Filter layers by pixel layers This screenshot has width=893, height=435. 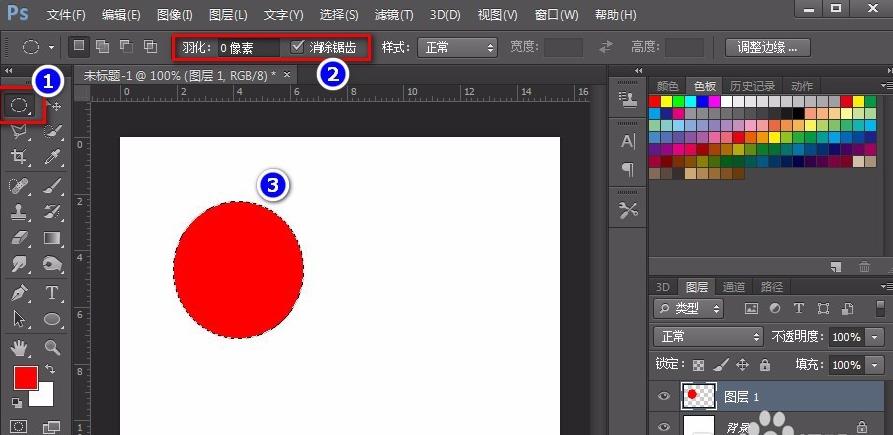[x=751, y=309]
